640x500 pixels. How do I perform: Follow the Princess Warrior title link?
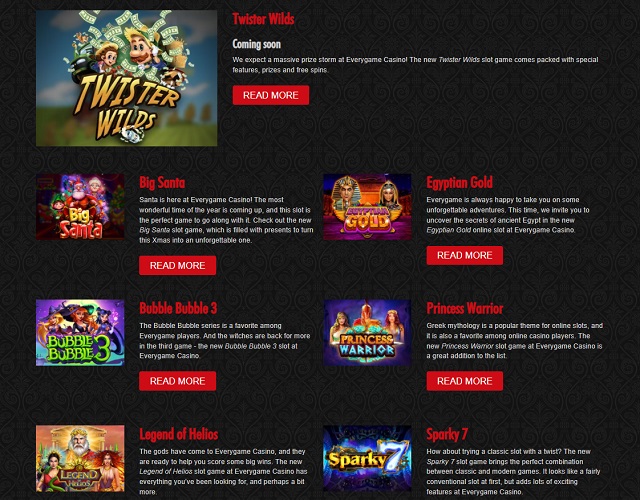coord(465,308)
